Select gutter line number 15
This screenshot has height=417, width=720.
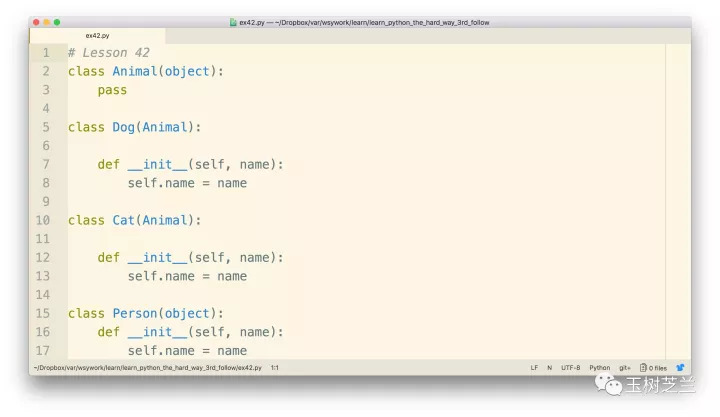[x=43, y=314]
